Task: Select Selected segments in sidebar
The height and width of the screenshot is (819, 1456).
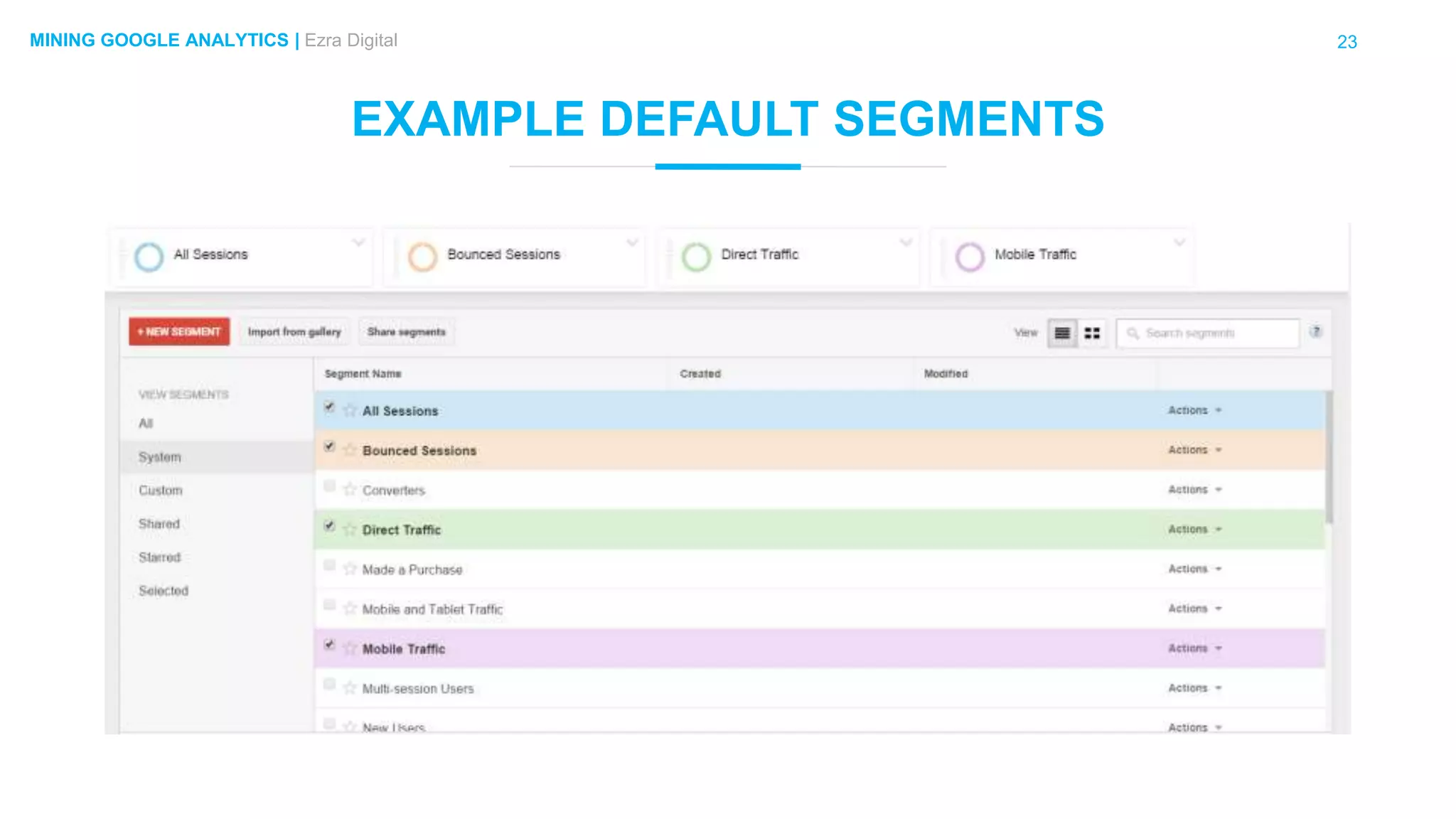Action: coord(164,591)
